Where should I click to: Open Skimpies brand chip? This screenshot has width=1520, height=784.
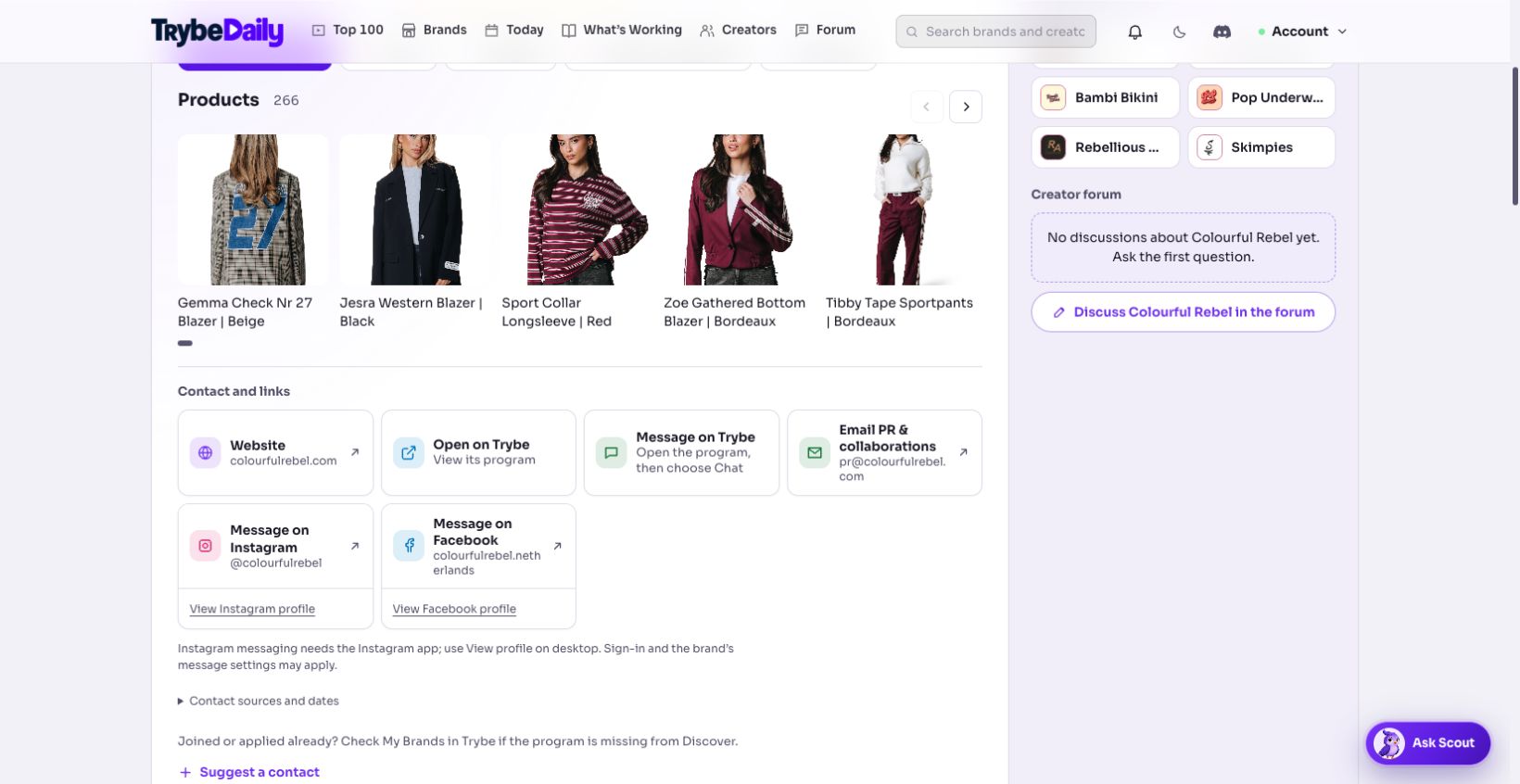(1261, 147)
